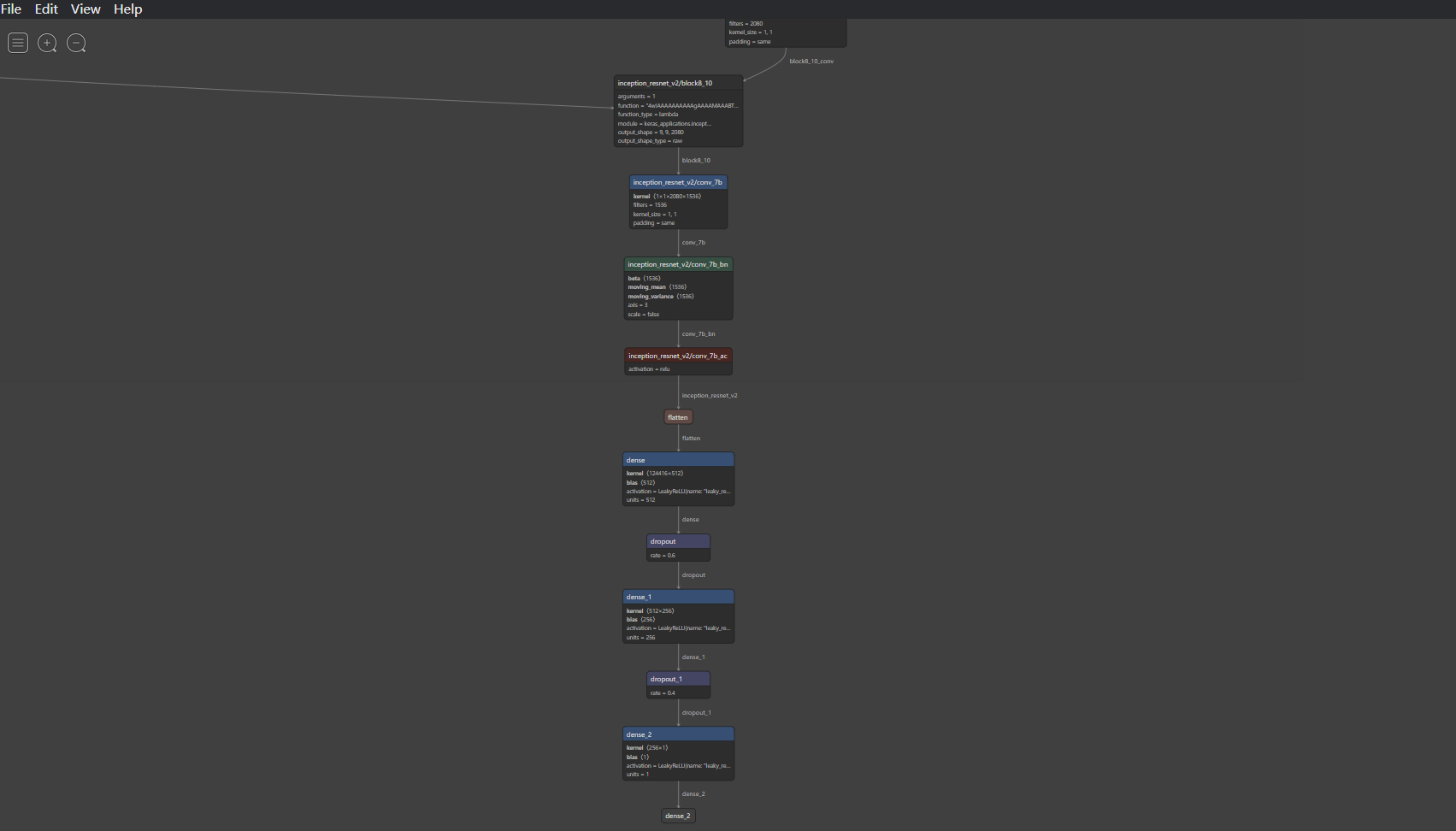This screenshot has height=831, width=1456.
Task: Select the dropout_1 node header
Action: [x=678, y=679]
